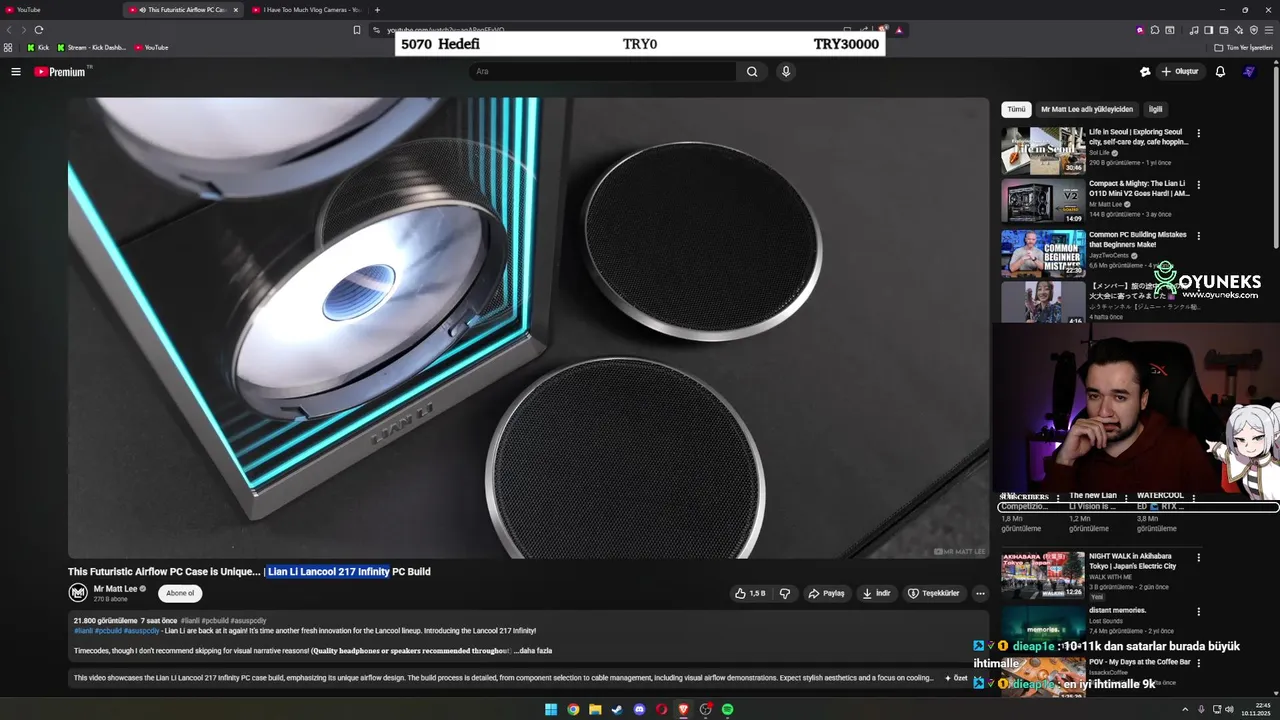Image resolution: width=1280 pixels, height=720 pixels.
Task: Open NIGHT WALK in Akihabara thumbnail
Action: point(1043,575)
